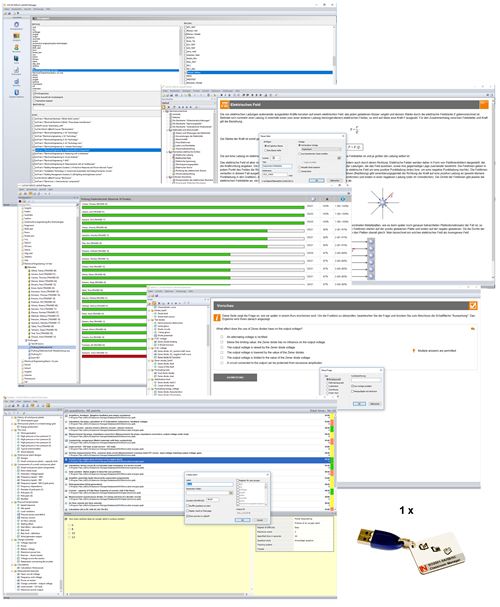The width and height of the screenshot is (500, 607).
Task: Click the orange checkmark icon on Vorschau header
Action: point(473,305)
